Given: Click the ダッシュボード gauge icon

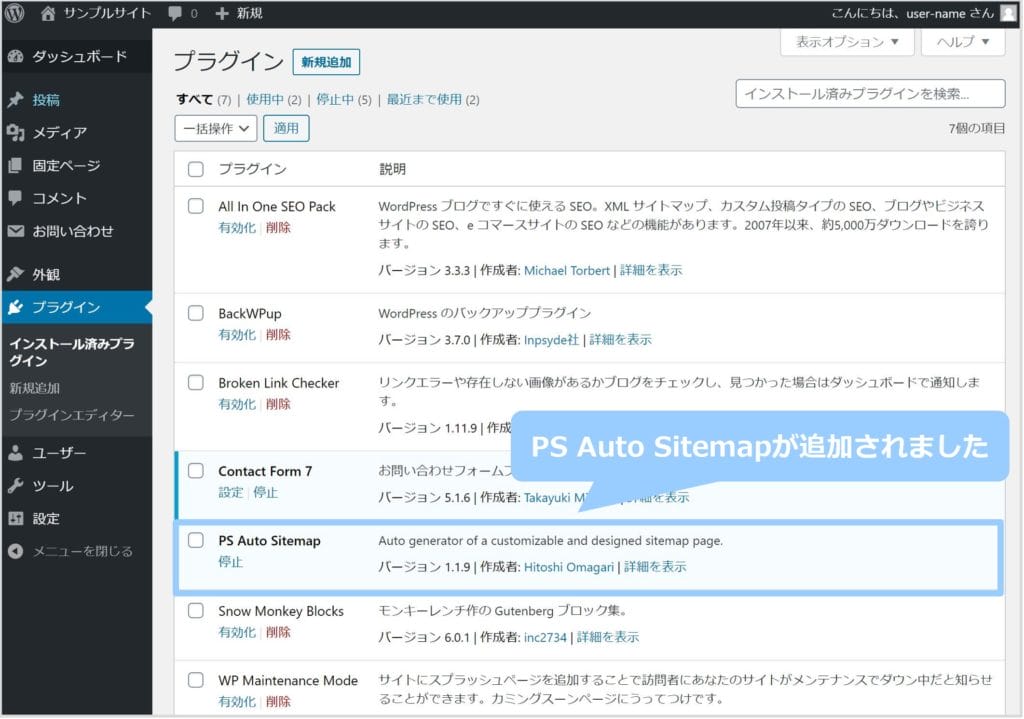Looking at the screenshot, I should pos(16,57).
